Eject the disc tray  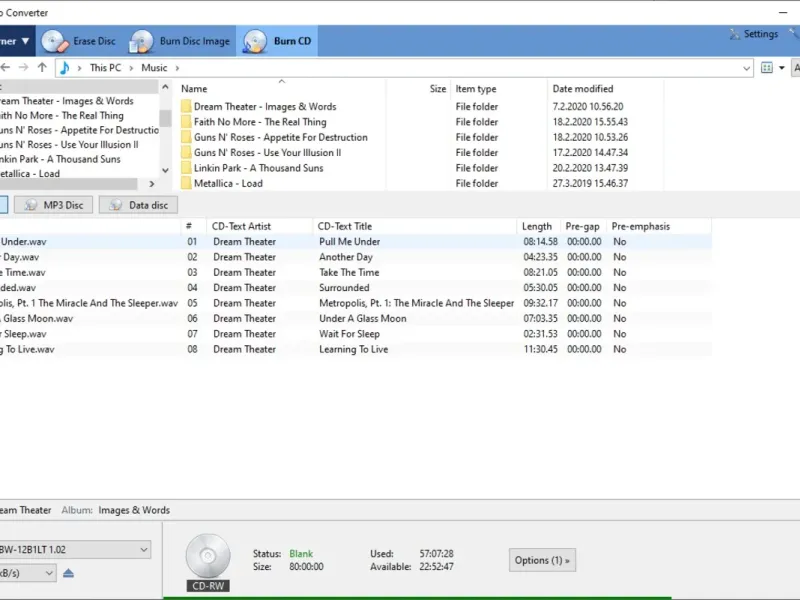click(x=68, y=573)
